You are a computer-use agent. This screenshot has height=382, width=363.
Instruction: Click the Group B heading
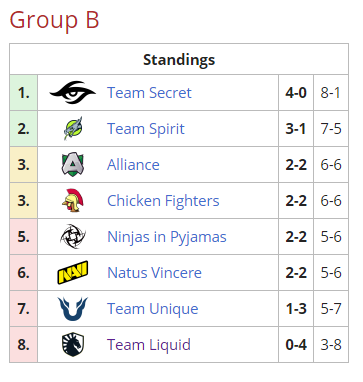point(54,20)
